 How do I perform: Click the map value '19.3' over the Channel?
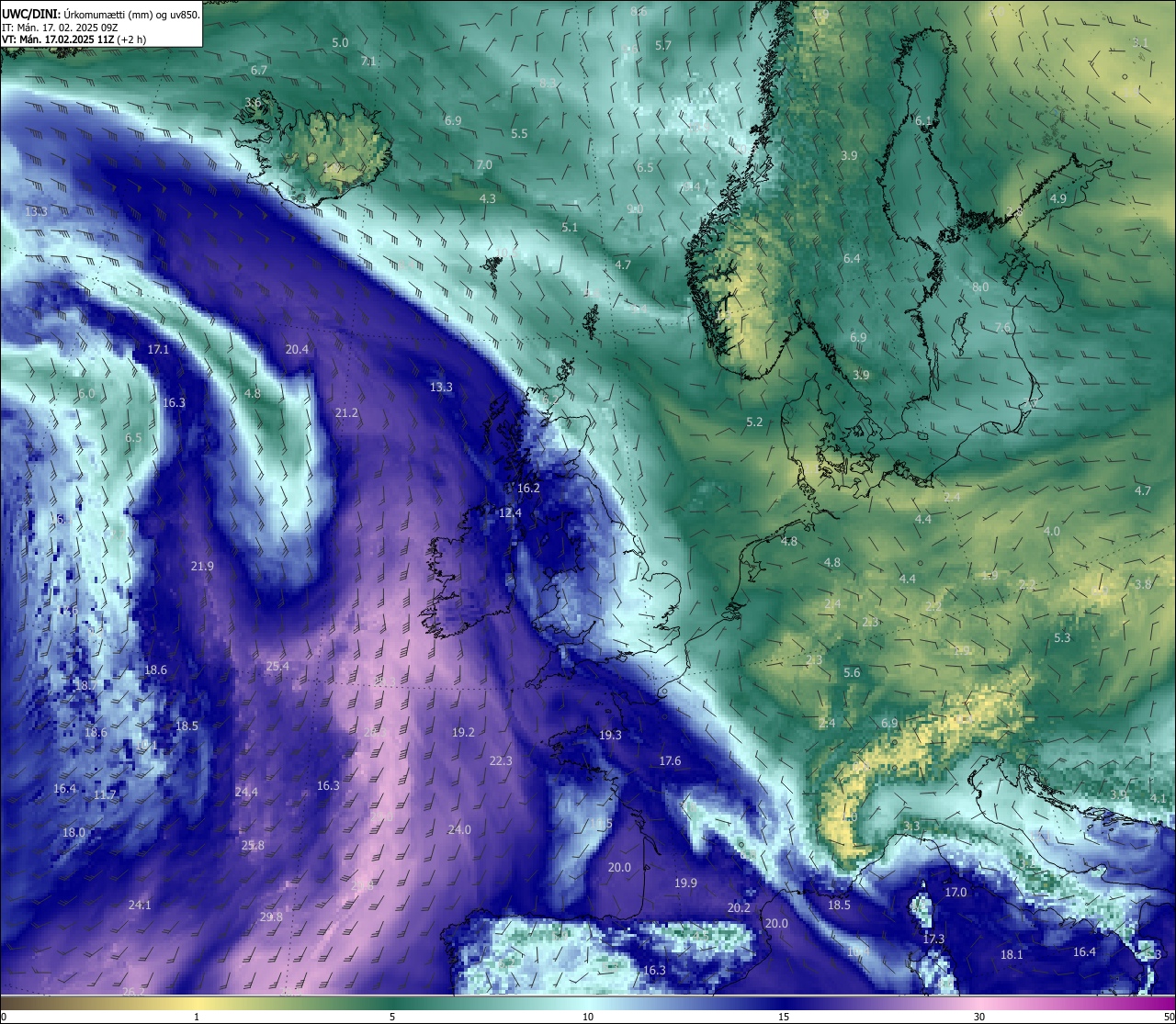point(610,735)
